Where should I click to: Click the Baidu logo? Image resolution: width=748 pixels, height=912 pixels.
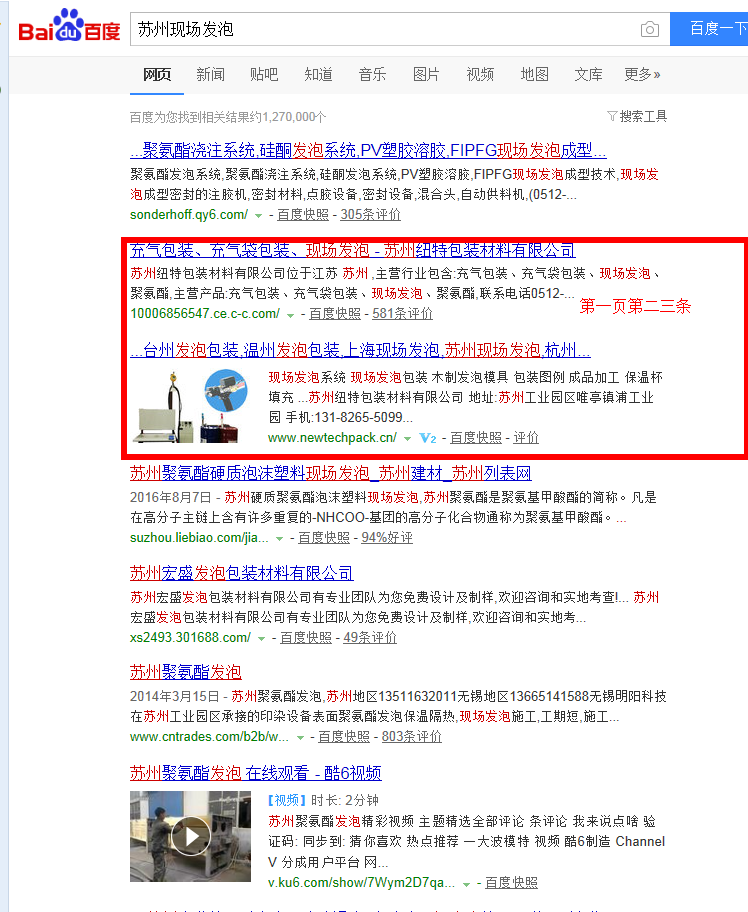[68, 28]
